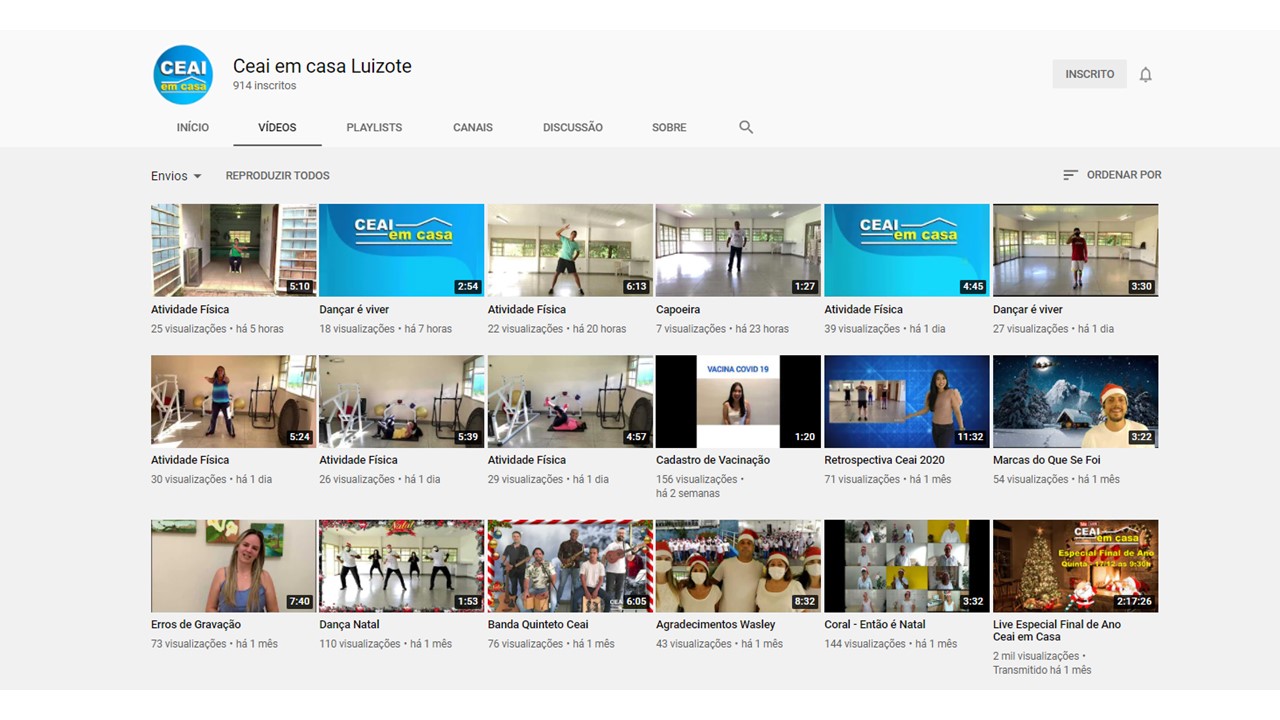The width and height of the screenshot is (1280, 720).
Task: Open the Playlists tab
Action: click(x=374, y=128)
